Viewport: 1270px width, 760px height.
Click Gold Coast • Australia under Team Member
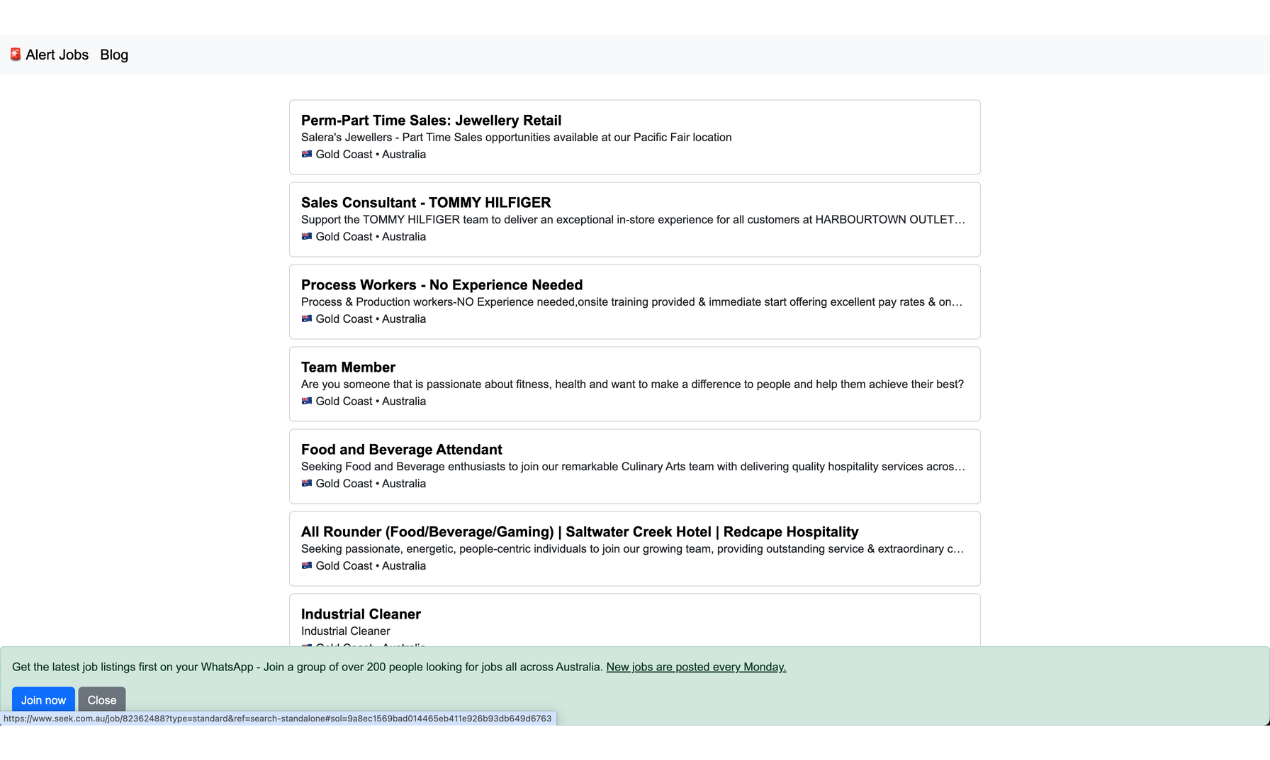(371, 401)
